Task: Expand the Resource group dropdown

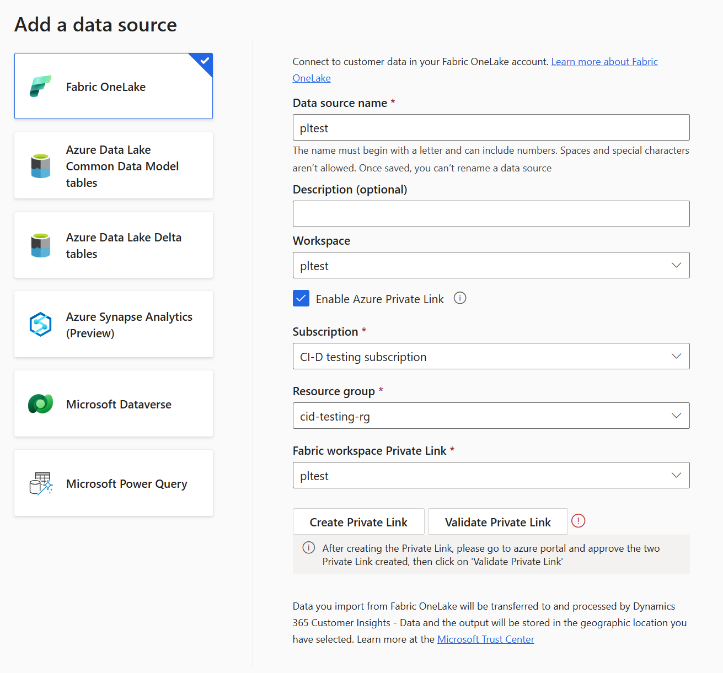Action: (x=491, y=416)
